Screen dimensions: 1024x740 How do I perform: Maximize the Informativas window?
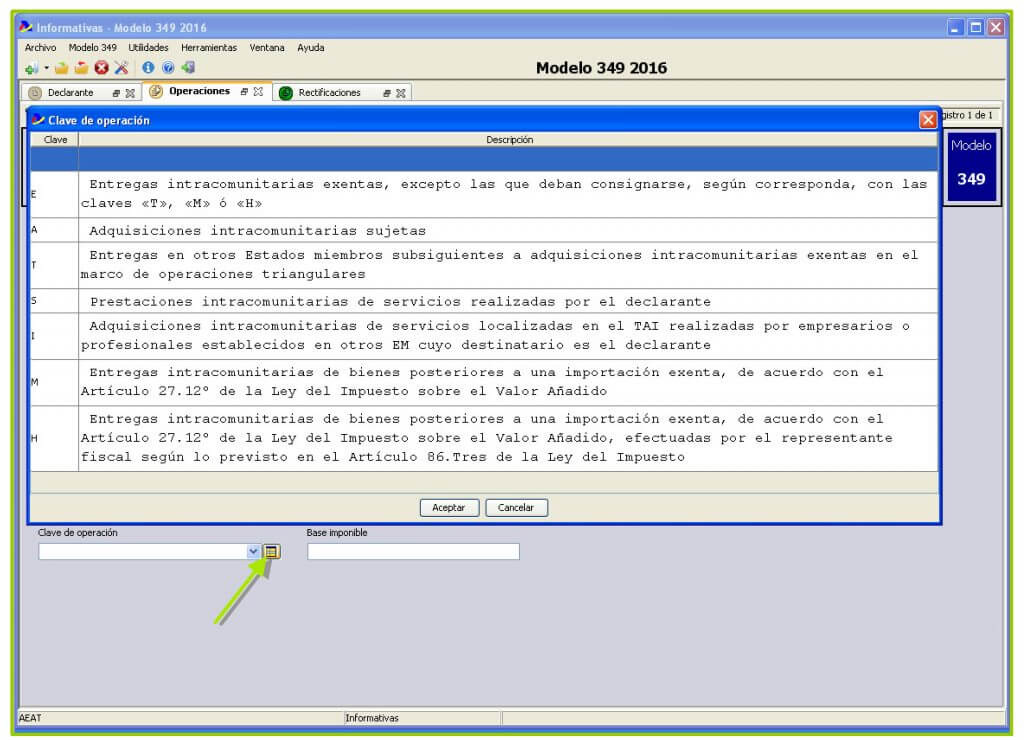click(975, 27)
